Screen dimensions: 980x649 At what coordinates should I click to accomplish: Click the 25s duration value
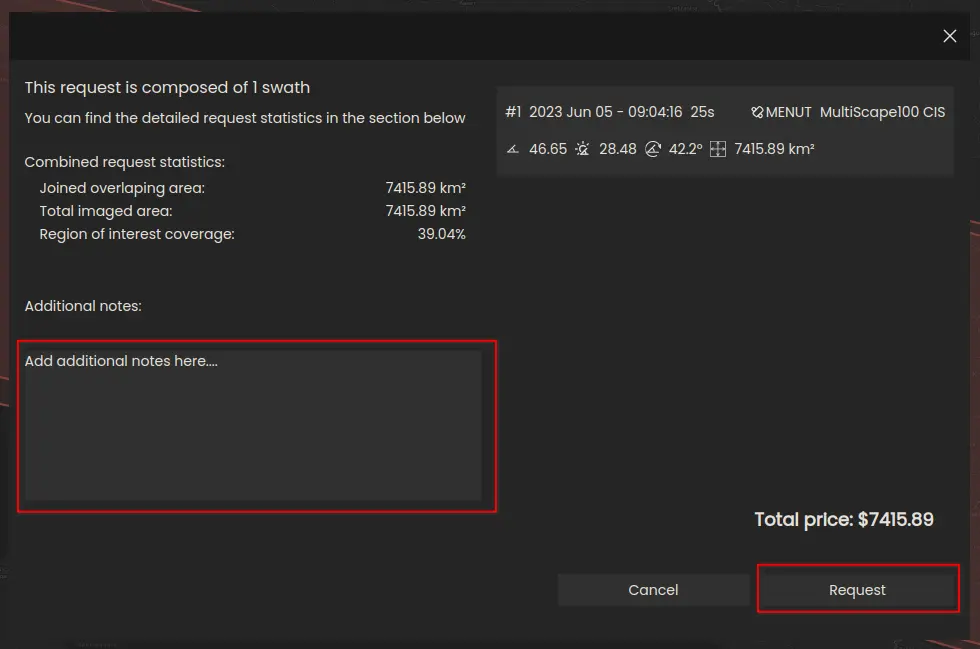tap(702, 112)
